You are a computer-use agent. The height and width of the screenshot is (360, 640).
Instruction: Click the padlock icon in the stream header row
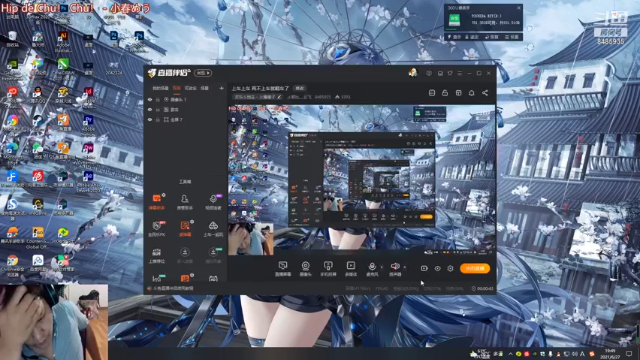(445, 93)
